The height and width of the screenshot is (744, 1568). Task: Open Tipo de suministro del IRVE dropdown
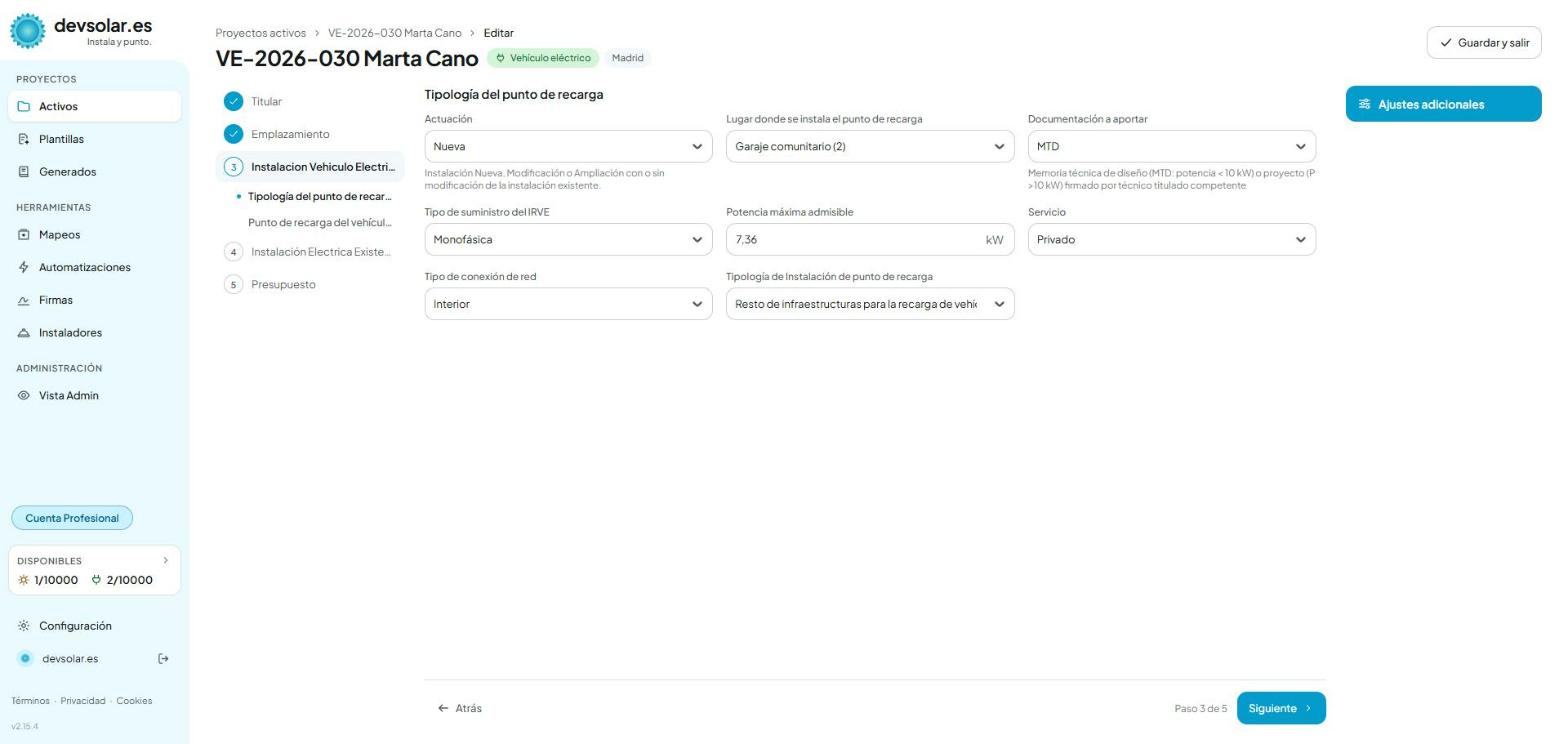point(569,239)
